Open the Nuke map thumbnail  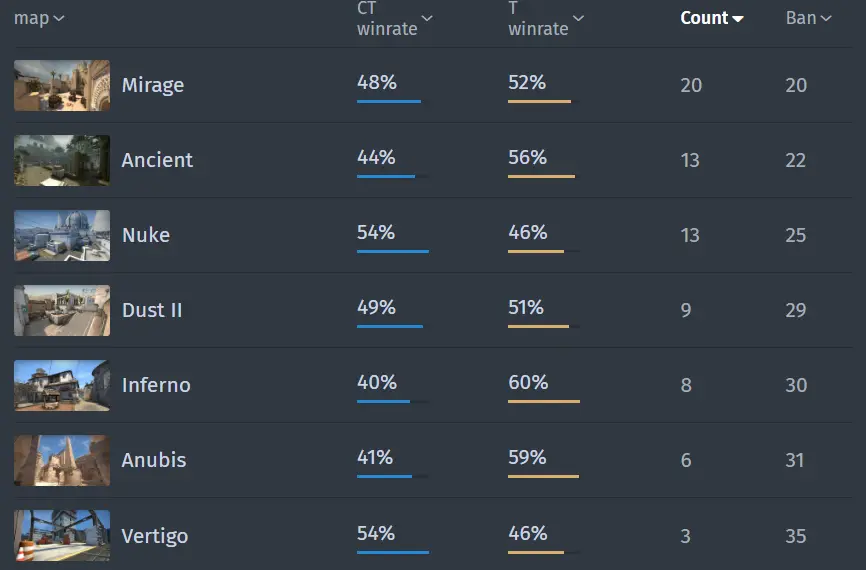[62, 235]
